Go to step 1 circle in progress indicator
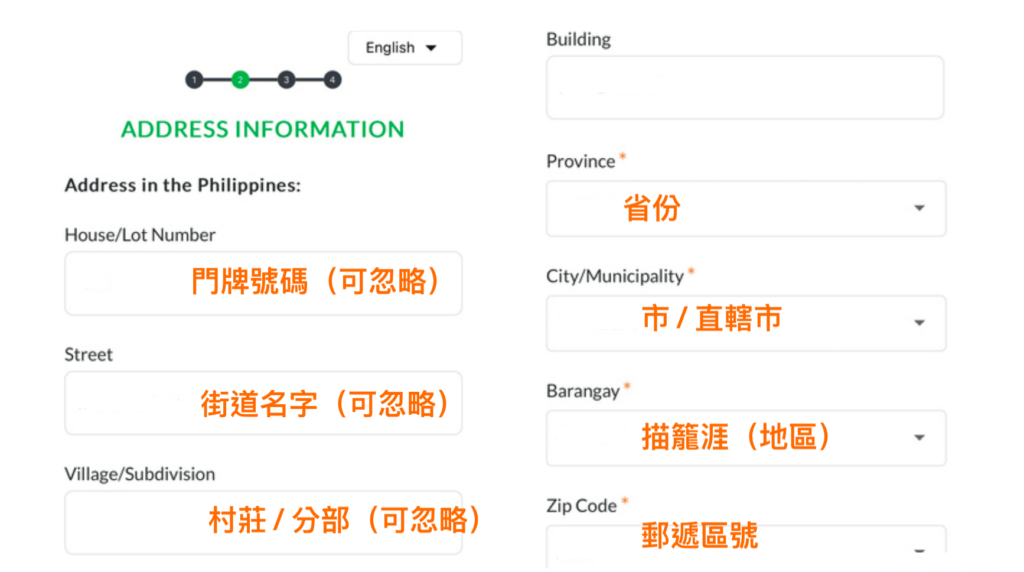Image resolution: width=1024 pixels, height=572 pixels. 194,80
